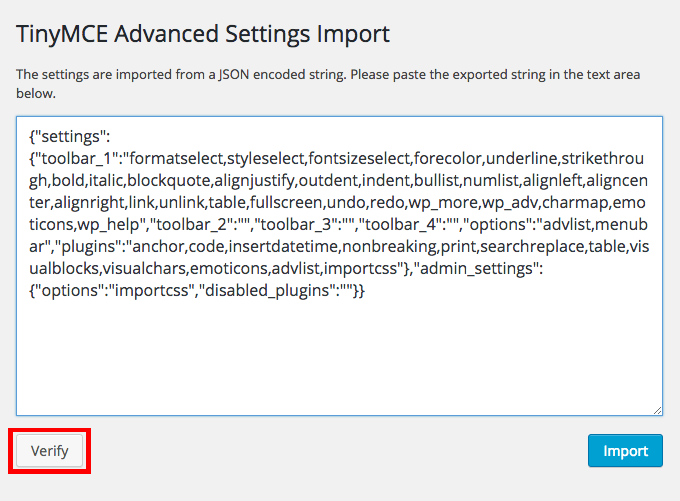Place cursor on "toolbar_1" in the text area
680x501 pixels.
(x=77, y=158)
